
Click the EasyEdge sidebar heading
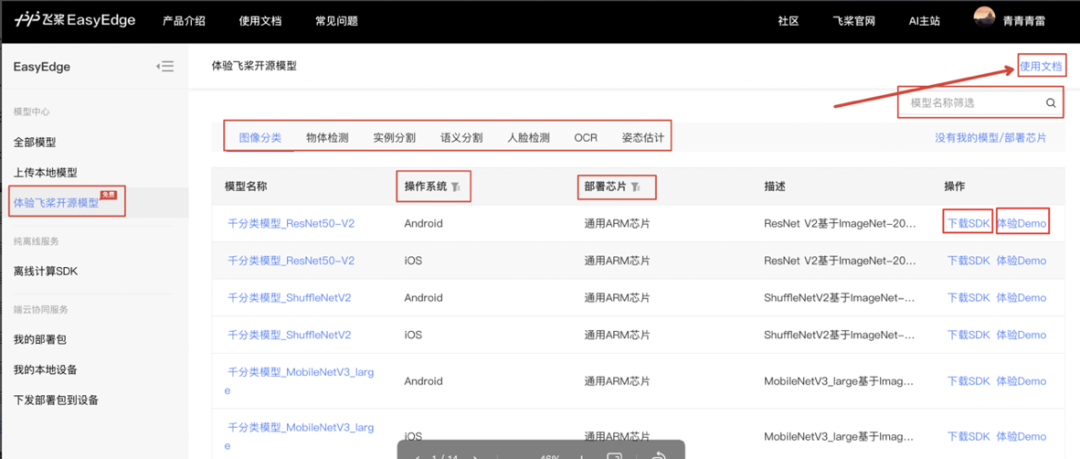tap(42, 67)
